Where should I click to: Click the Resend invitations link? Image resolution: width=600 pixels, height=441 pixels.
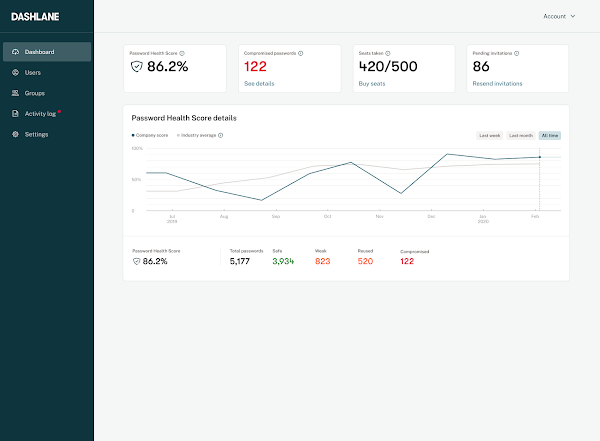497,83
